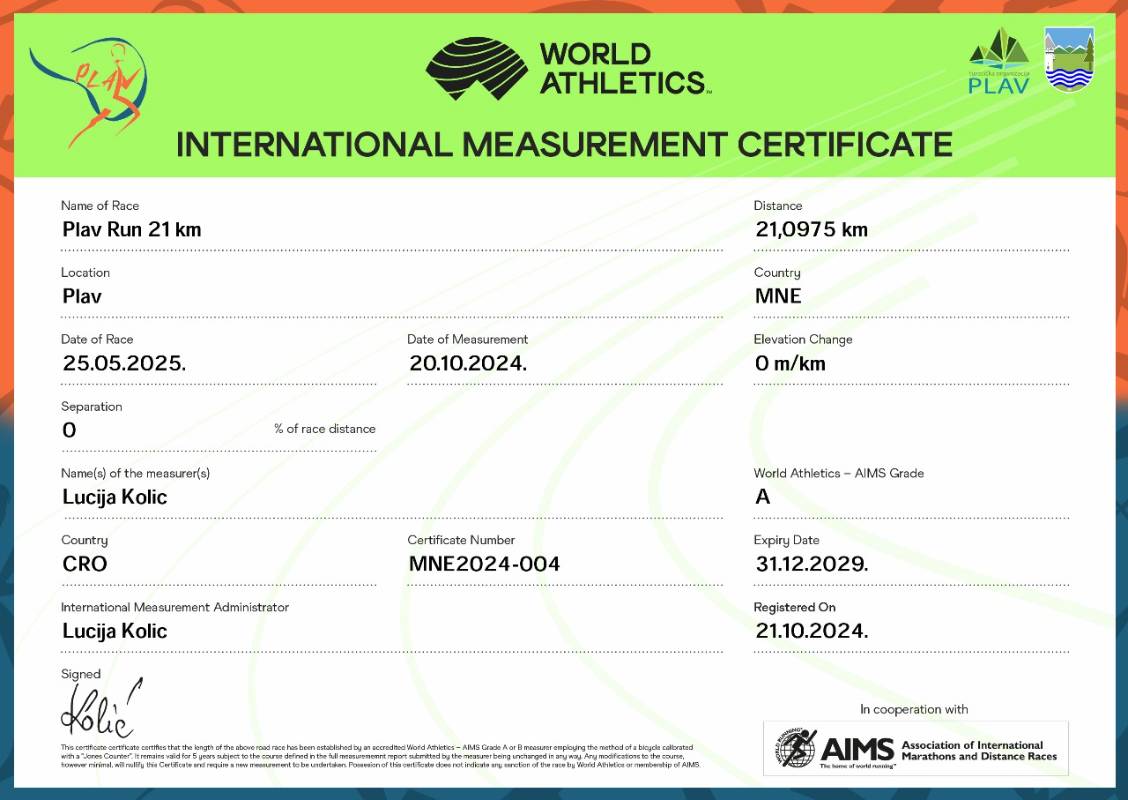This screenshot has height=800, width=1128.
Task: Click the 'In cooperation with' text
Action: coord(914,709)
